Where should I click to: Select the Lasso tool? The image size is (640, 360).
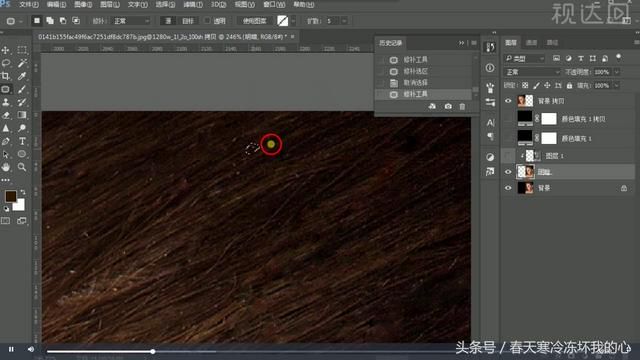click(6, 63)
